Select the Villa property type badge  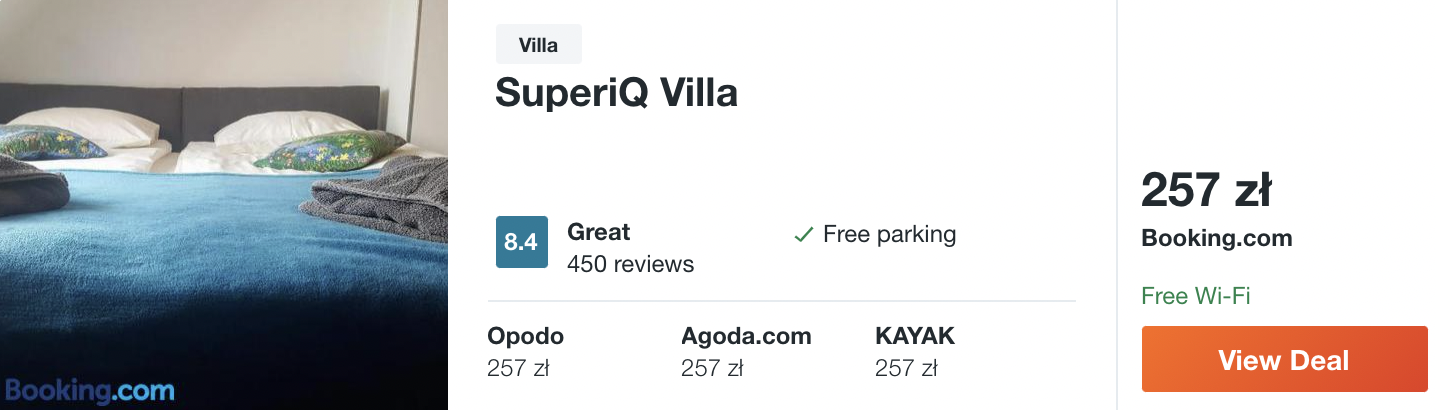[x=538, y=45]
